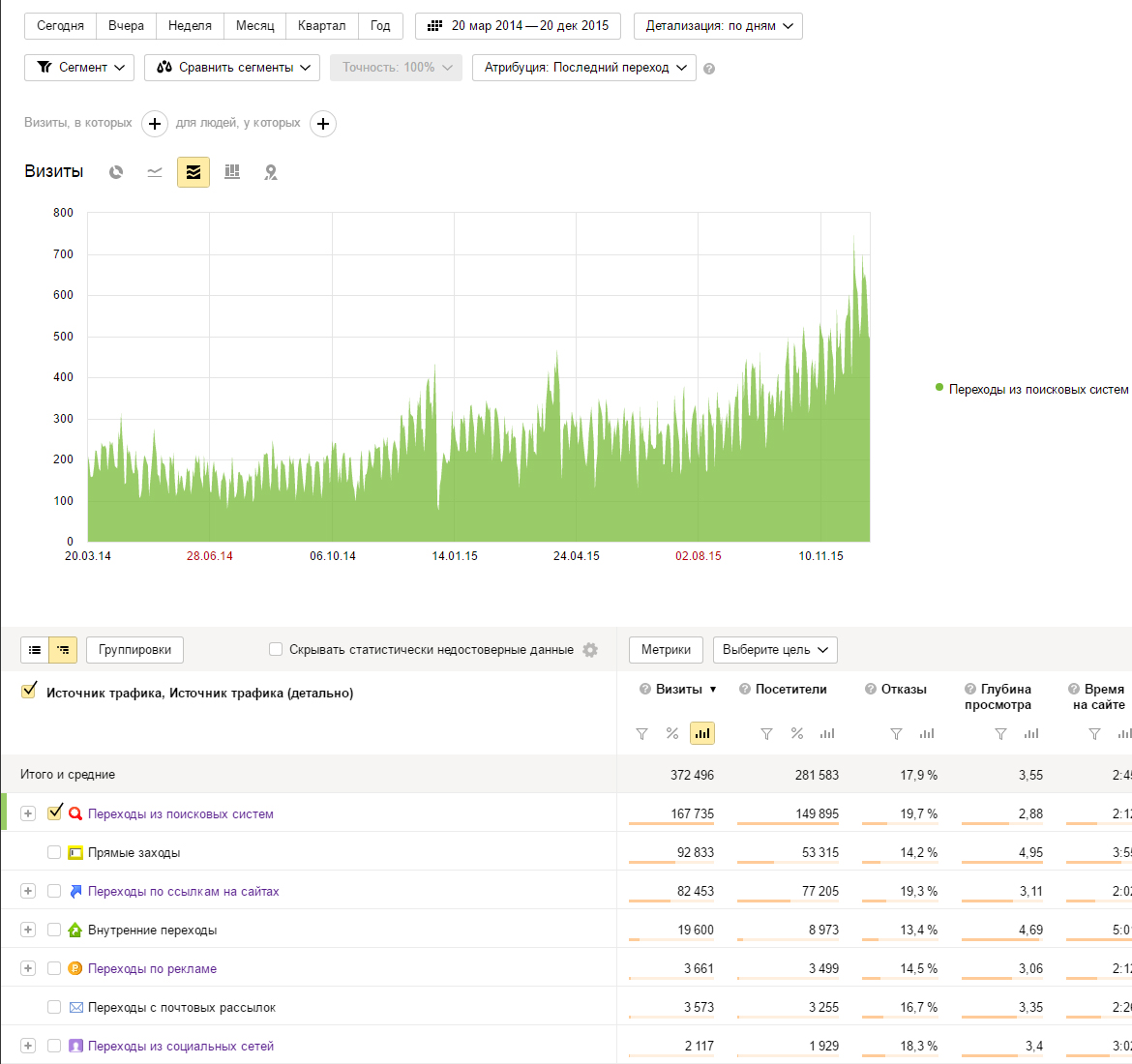Select the Неделя period tab

tap(190, 26)
